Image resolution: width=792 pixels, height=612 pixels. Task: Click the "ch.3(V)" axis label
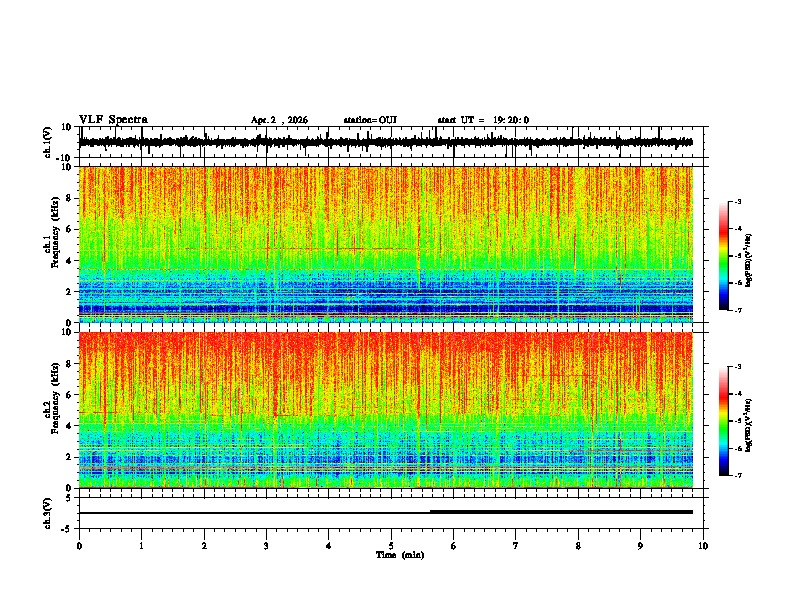click(48, 514)
